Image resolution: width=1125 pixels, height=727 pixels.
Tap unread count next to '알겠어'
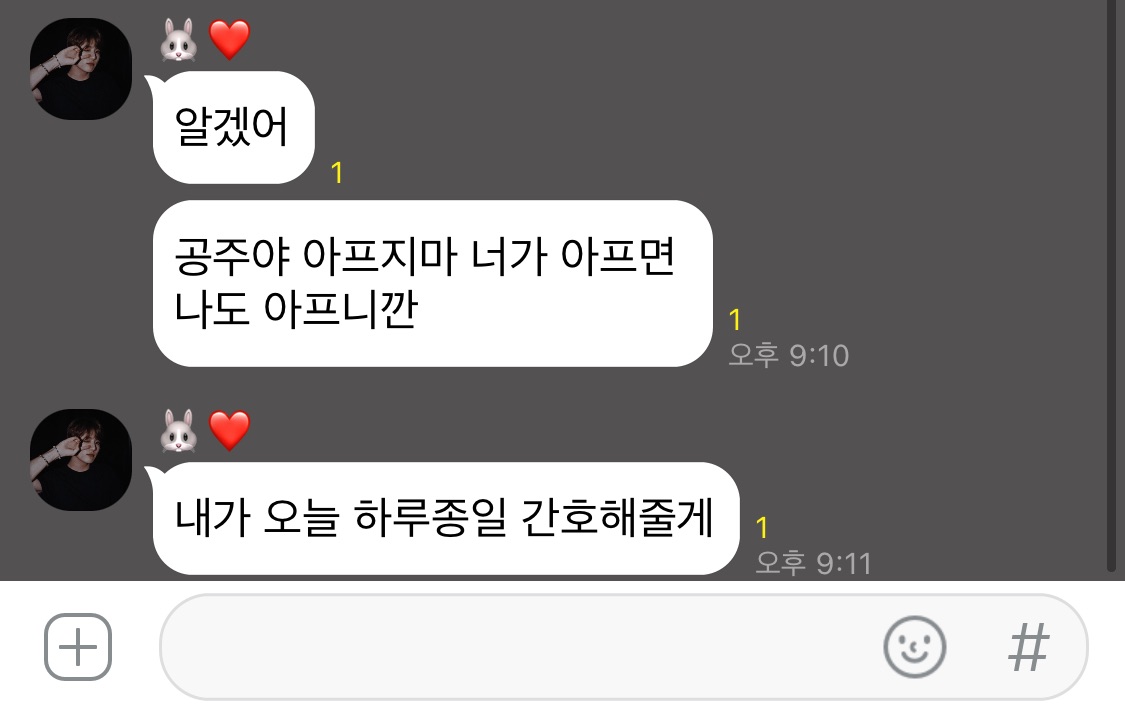coord(337,172)
